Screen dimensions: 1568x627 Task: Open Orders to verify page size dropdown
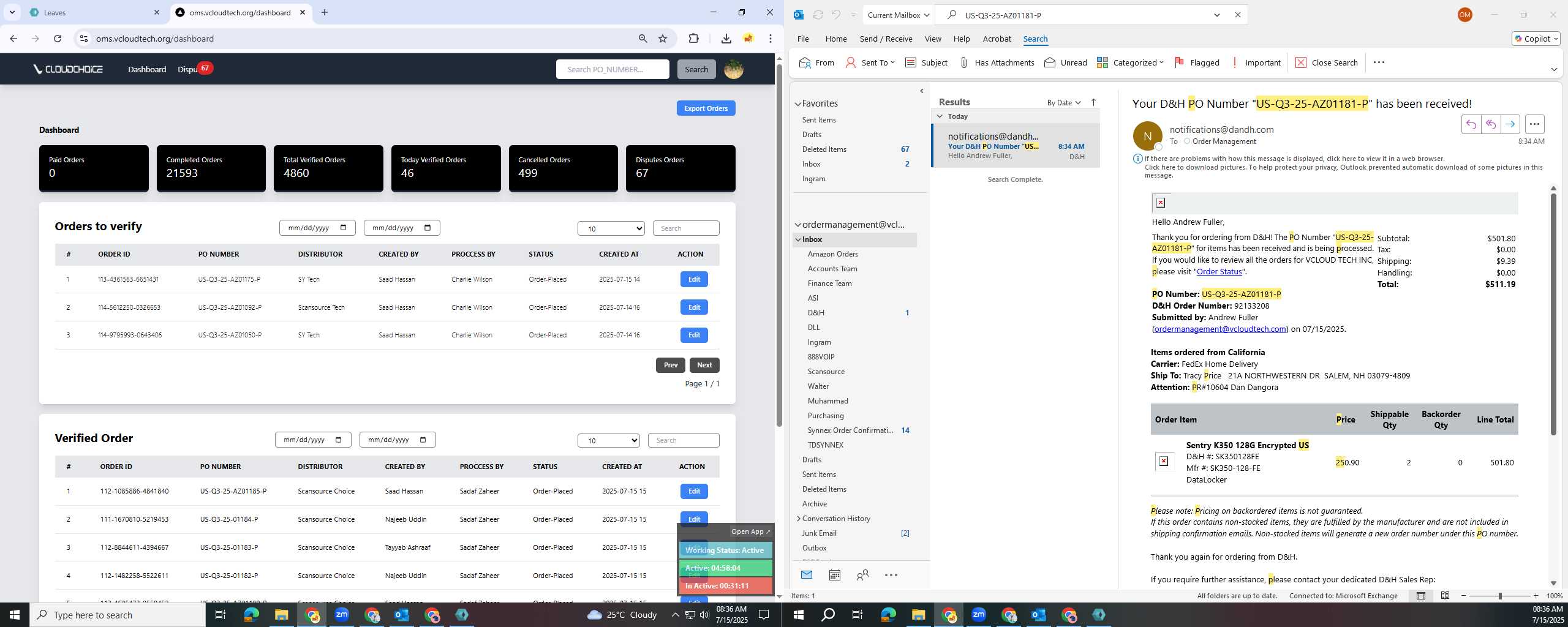611,228
